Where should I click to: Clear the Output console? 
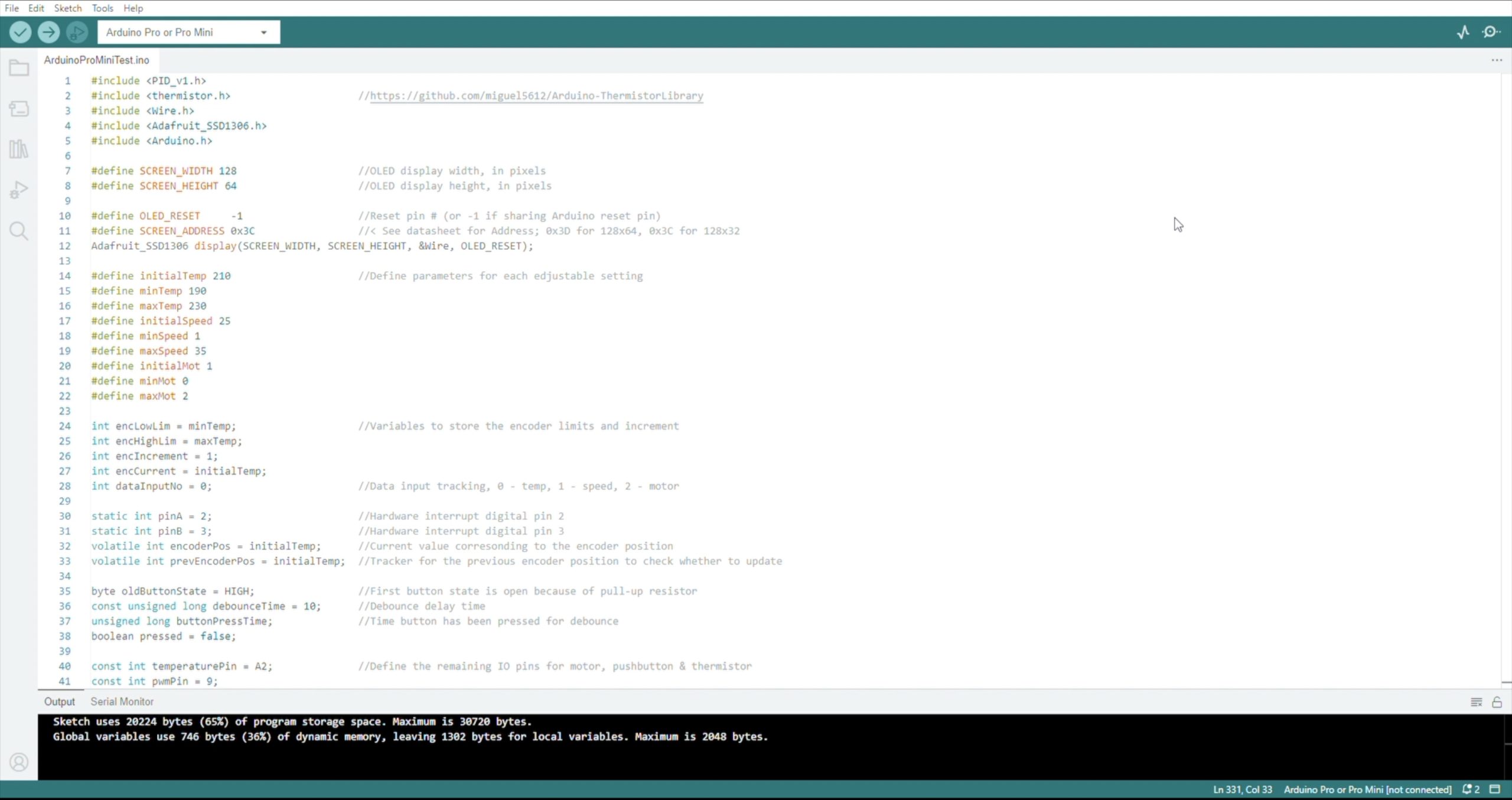point(1477,702)
